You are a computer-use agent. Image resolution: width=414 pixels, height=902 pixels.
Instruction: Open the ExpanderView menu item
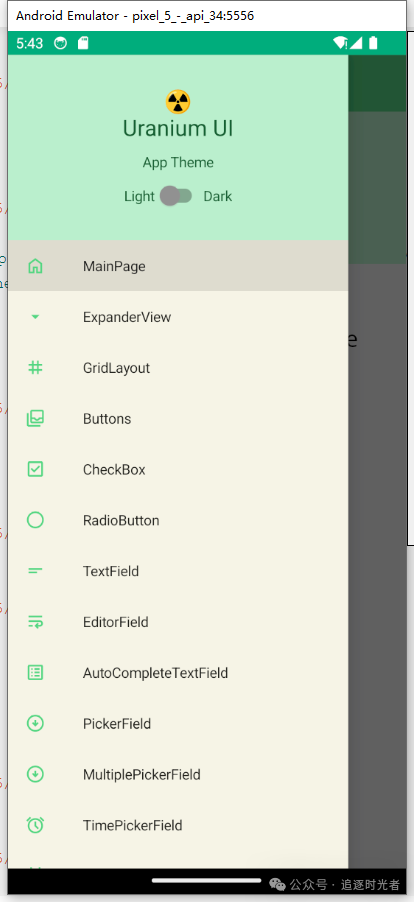178,317
